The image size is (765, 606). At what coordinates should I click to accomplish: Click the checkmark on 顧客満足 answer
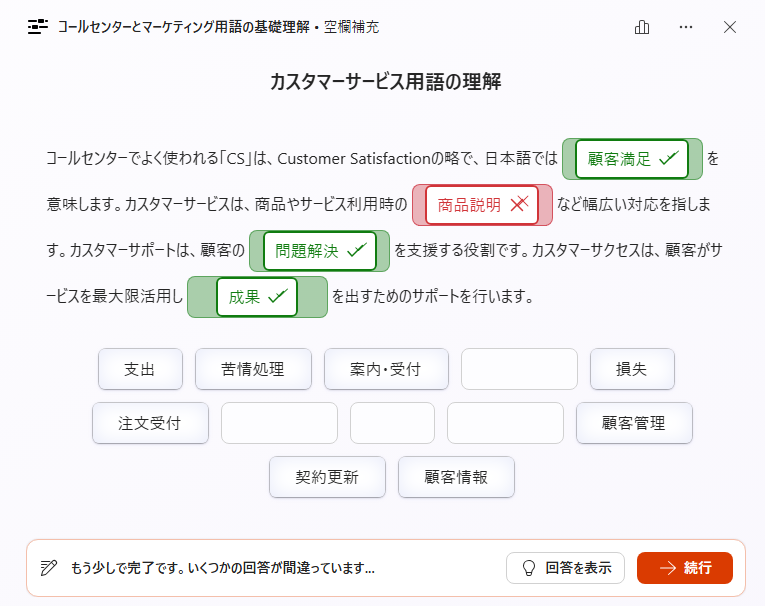[x=669, y=159]
